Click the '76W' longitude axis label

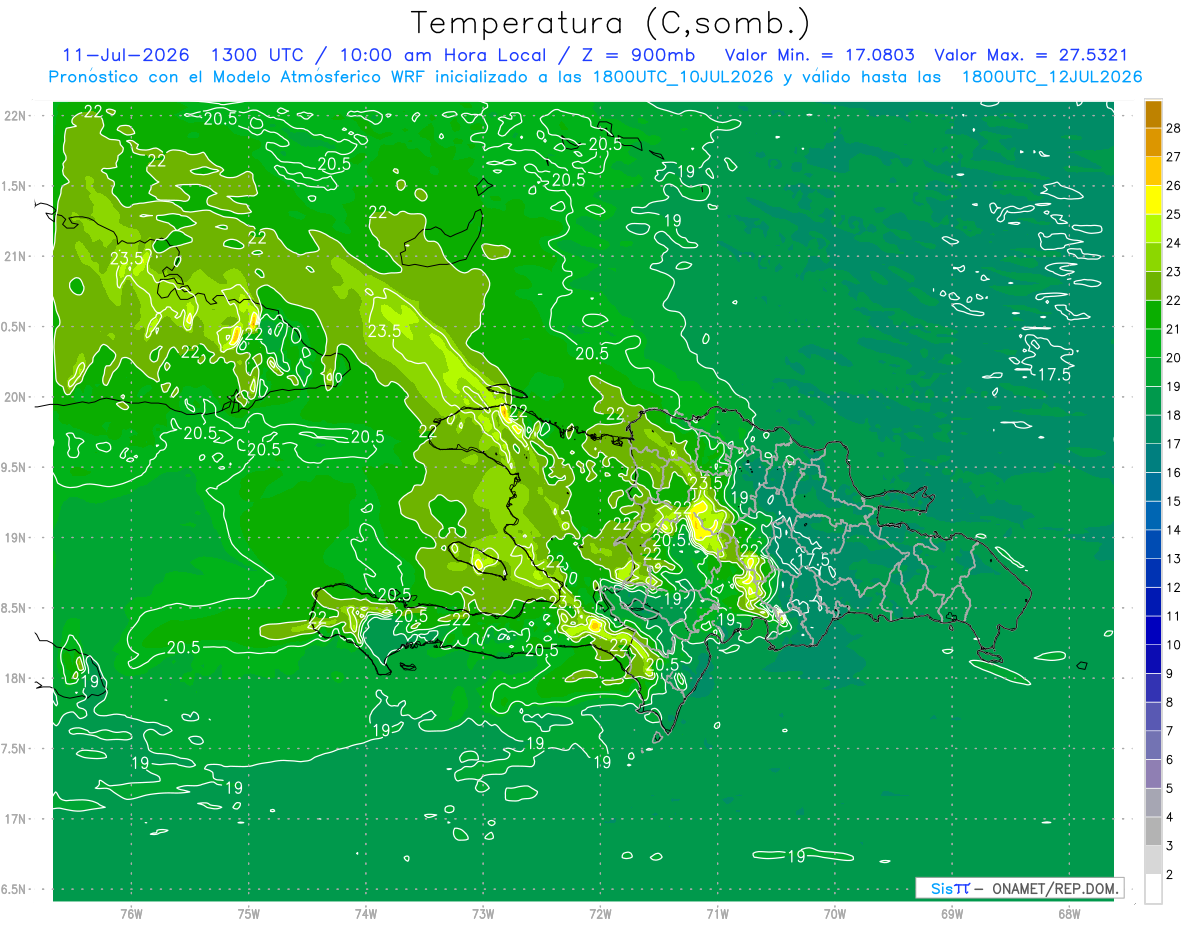coord(131,914)
